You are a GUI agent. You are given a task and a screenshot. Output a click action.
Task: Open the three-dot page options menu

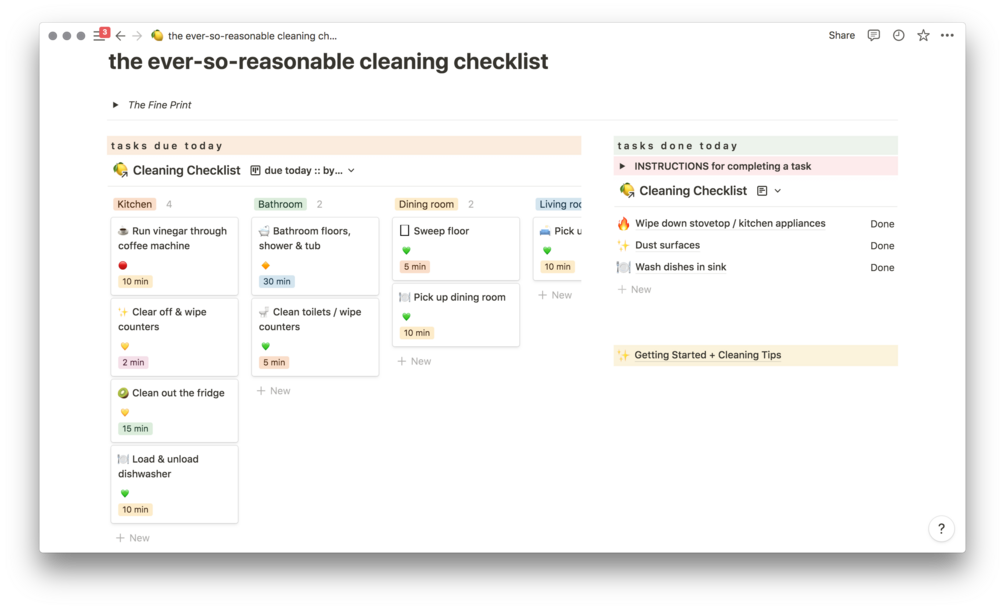pyautogui.click(x=947, y=35)
